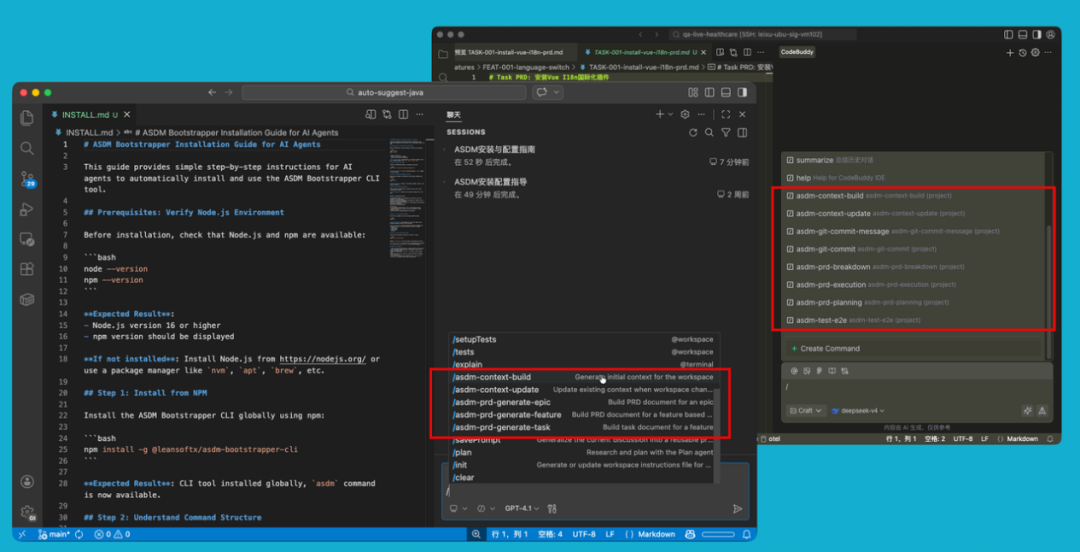
Task: Toggle primary sidebar in the front window
Action: [x=709, y=92]
